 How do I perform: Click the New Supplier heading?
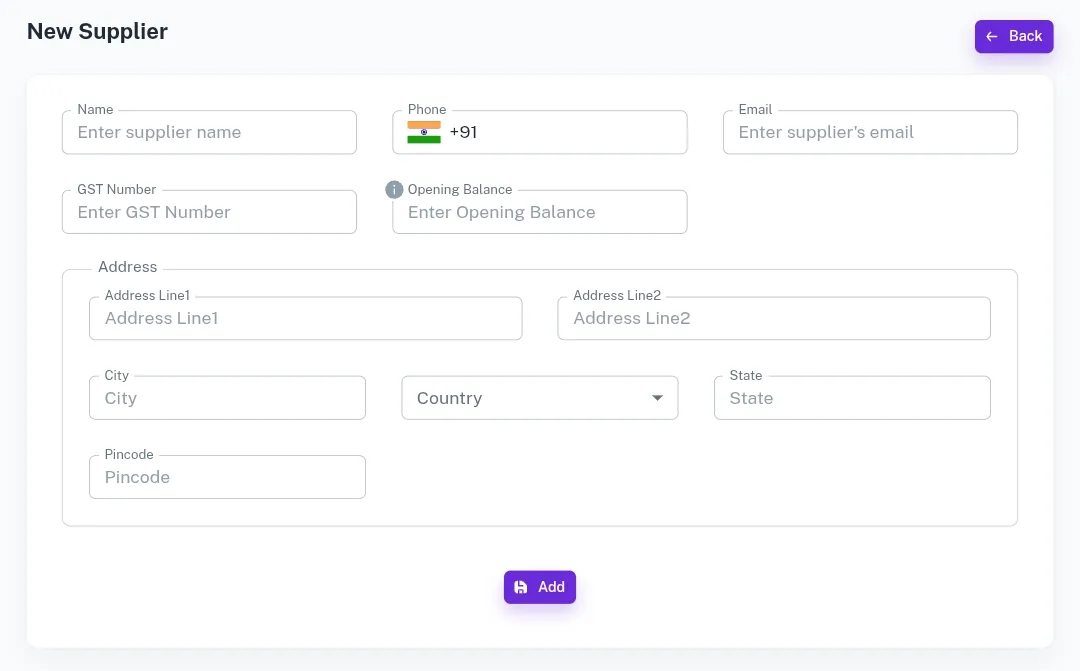click(97, 32)
